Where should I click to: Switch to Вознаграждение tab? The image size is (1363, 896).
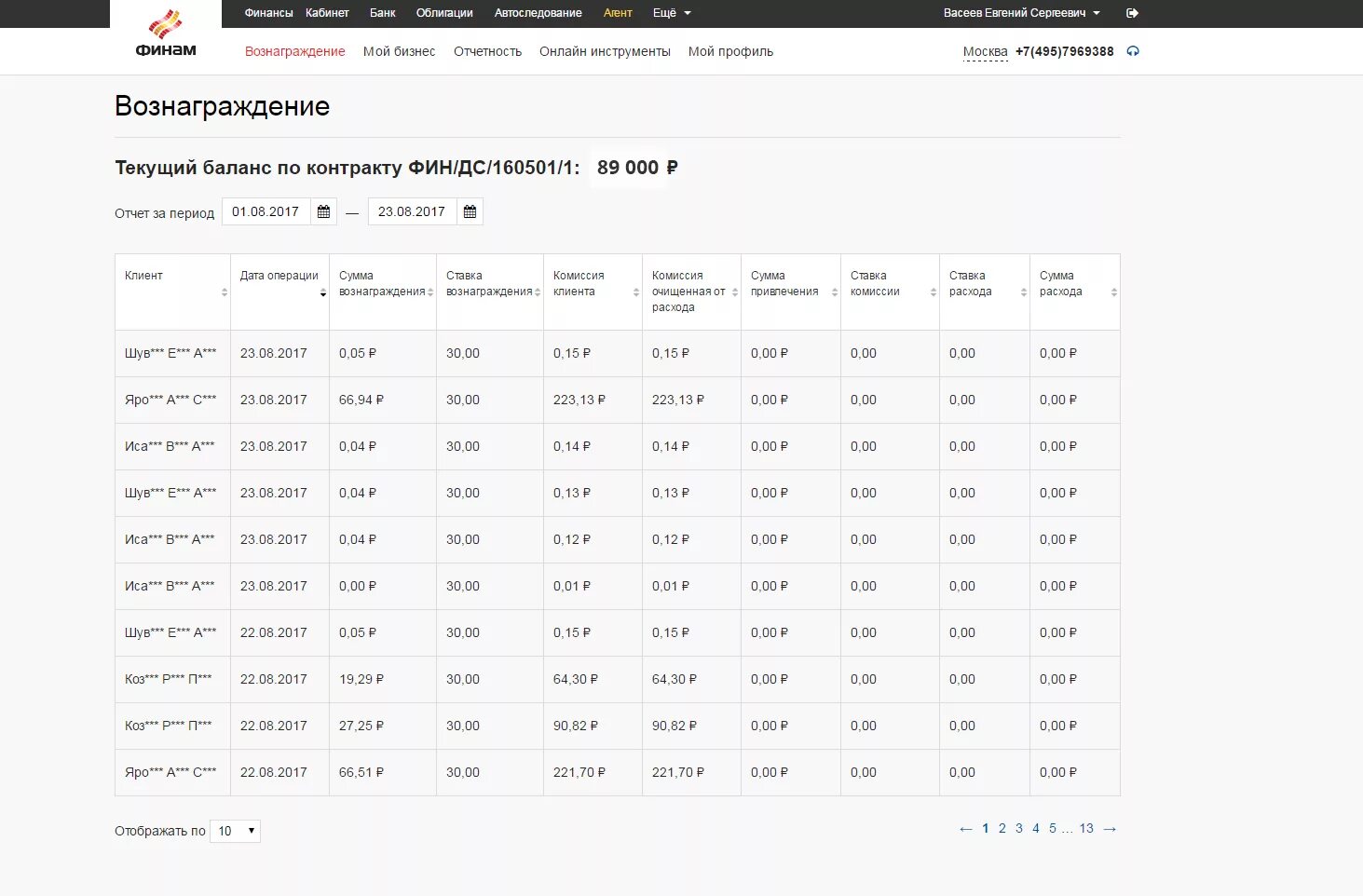pyautogui.click(x=294, y=51)
